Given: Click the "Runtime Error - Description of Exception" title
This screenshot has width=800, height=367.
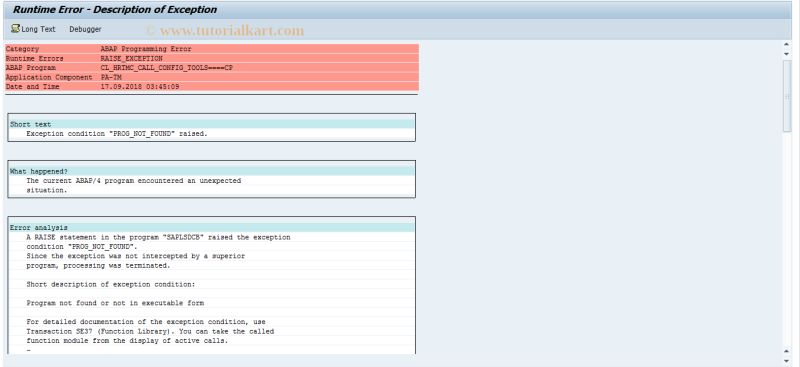Looking at the screenshot, I should (115, 10).
